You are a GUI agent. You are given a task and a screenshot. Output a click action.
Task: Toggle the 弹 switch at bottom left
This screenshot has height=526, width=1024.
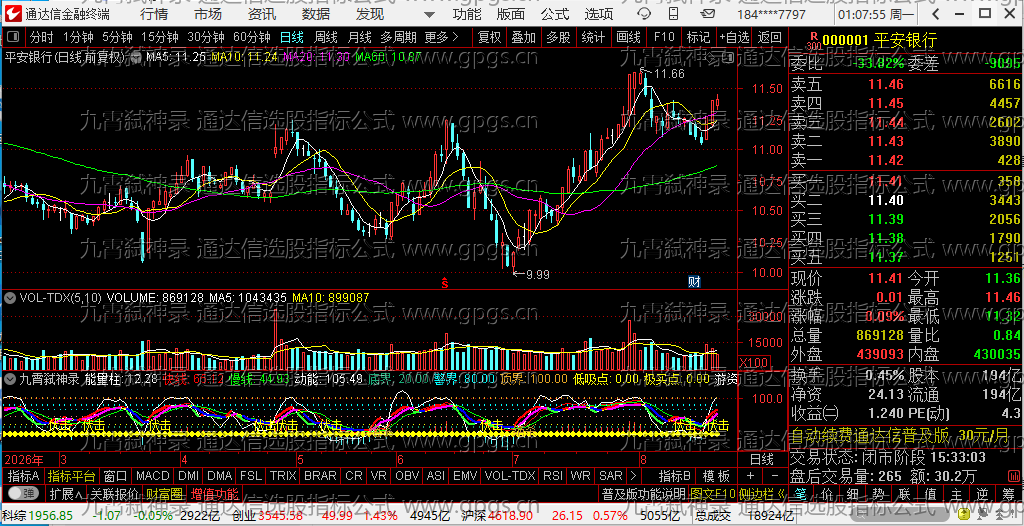(x=22, y=493)
